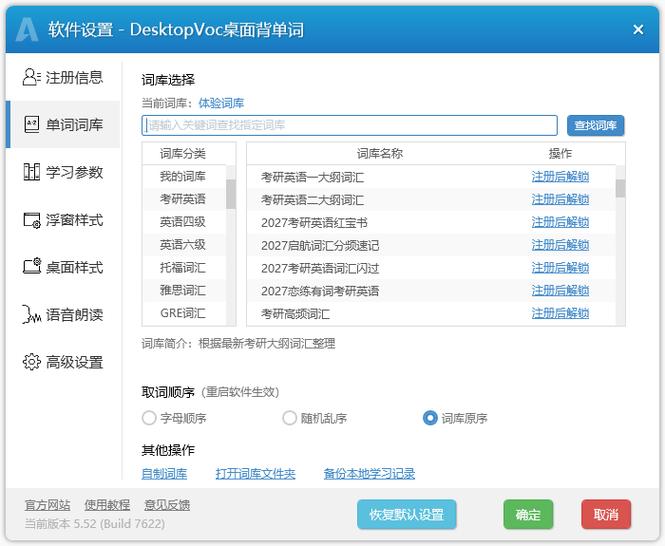
Task: Select the 词库原序 radio button
Action: pyautogui.click(x=430, y=418)
